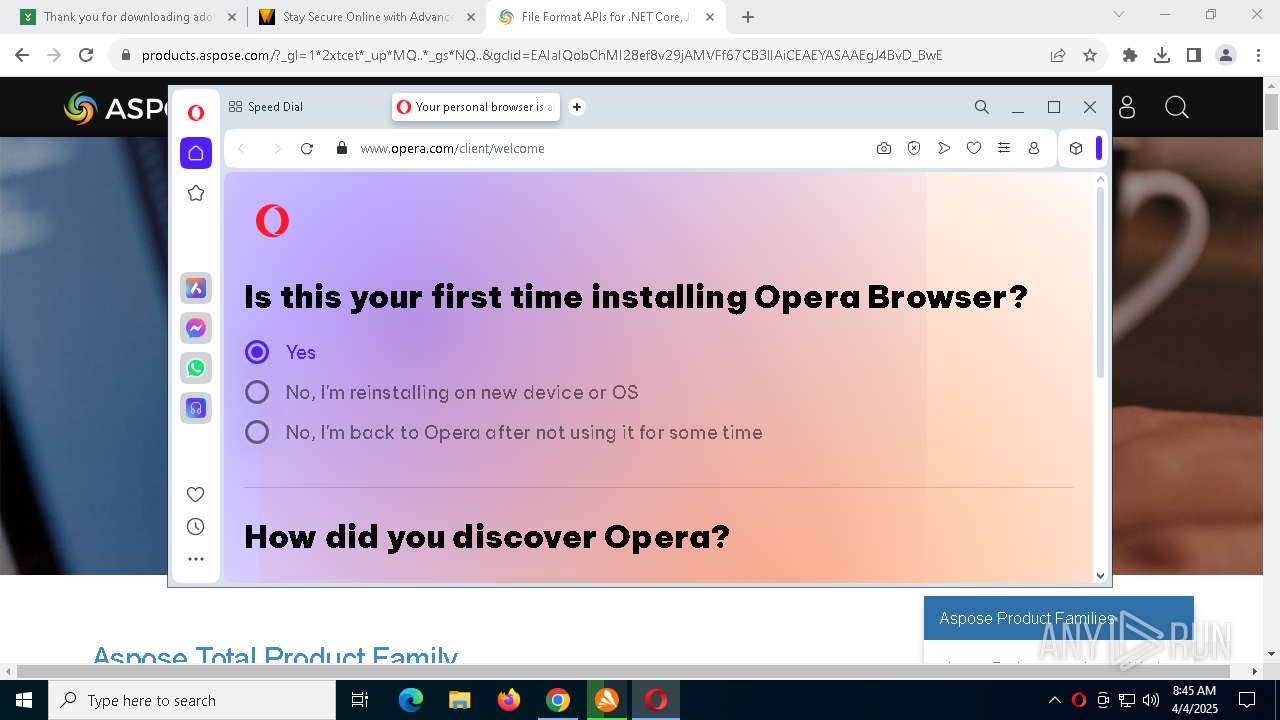Screen dimensions: 1280x720
Task: Open Facebook Messenger in Opera sidebar
Action: pos(196,328)
